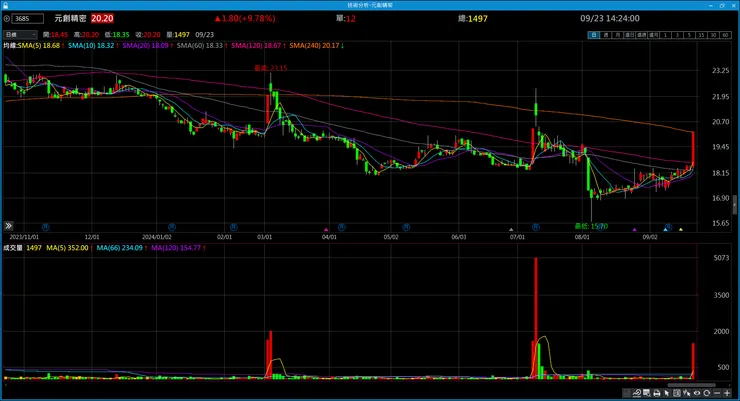The image size is (740, 401).
Task: Click the application icon in the title bar
Action: [x=5, y=5]
